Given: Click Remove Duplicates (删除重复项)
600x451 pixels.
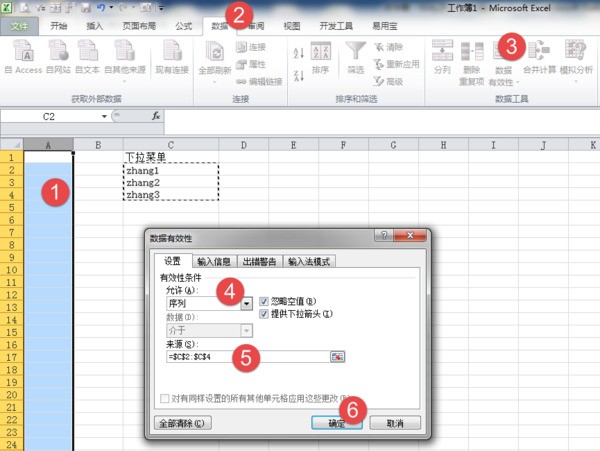Looking at the screenshot, I should [x=471, y=63].
